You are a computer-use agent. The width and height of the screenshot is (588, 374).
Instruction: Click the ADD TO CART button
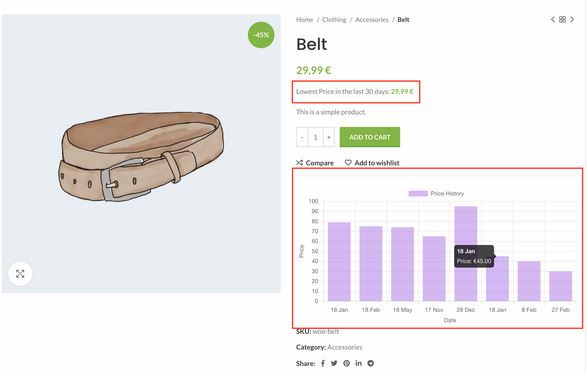(x=370, y=137)
